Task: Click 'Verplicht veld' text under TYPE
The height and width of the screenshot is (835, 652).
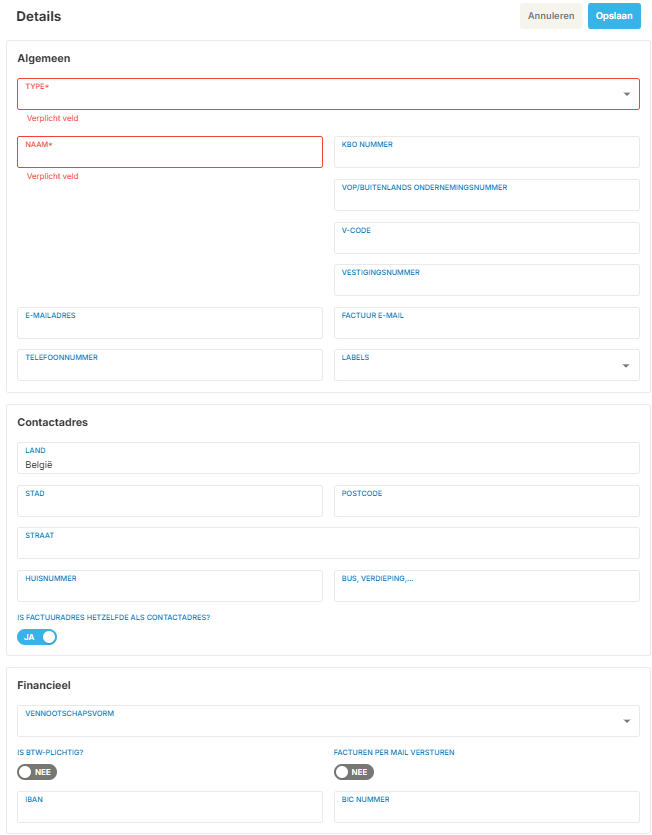Action: pos(53,118)
